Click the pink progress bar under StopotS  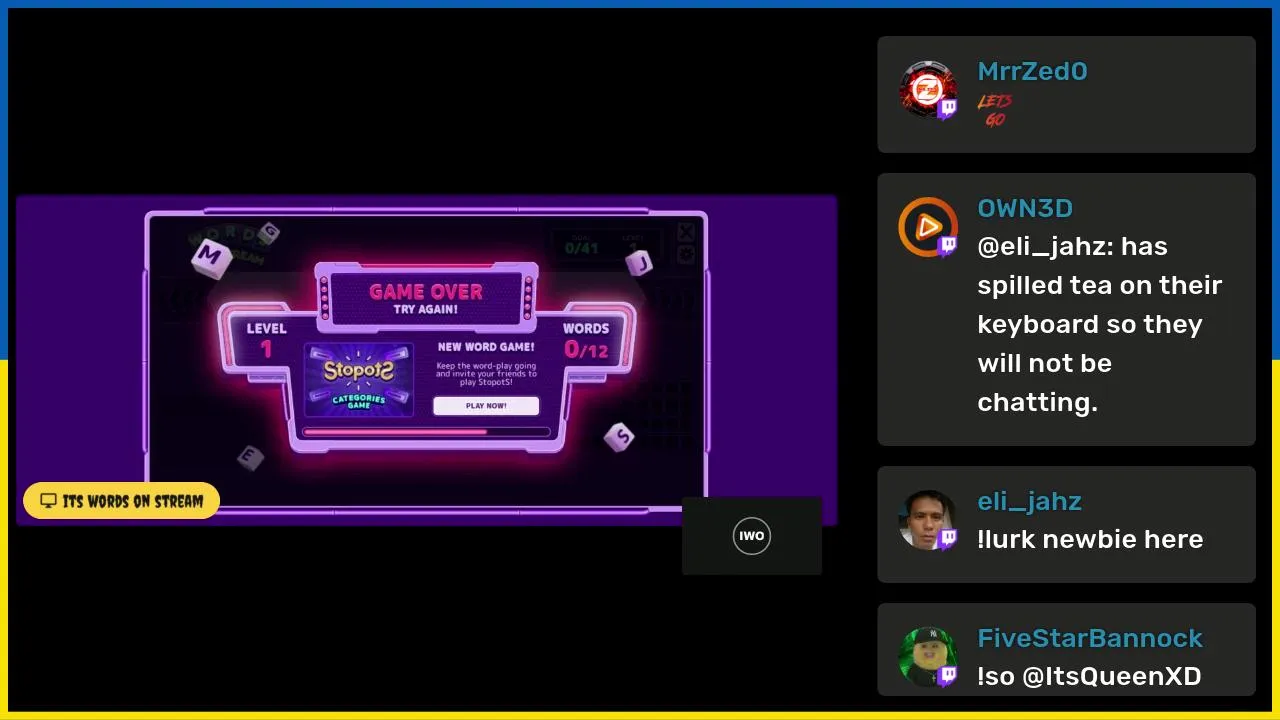426,432
